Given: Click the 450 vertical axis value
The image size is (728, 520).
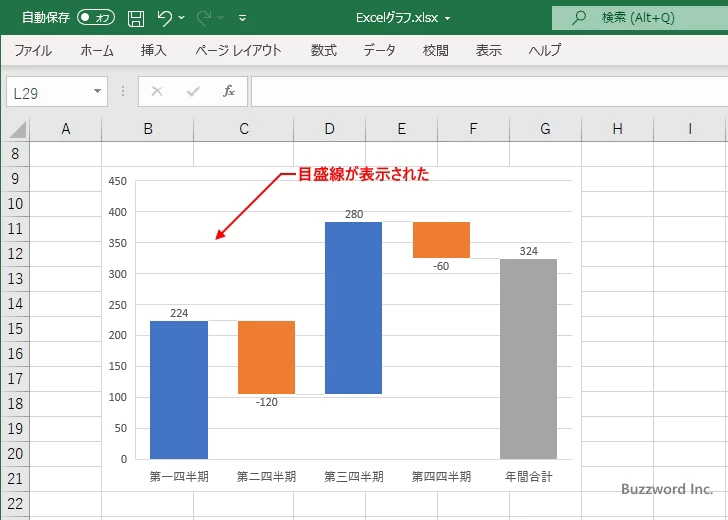Looking at the screenshot, I should 117,181.
